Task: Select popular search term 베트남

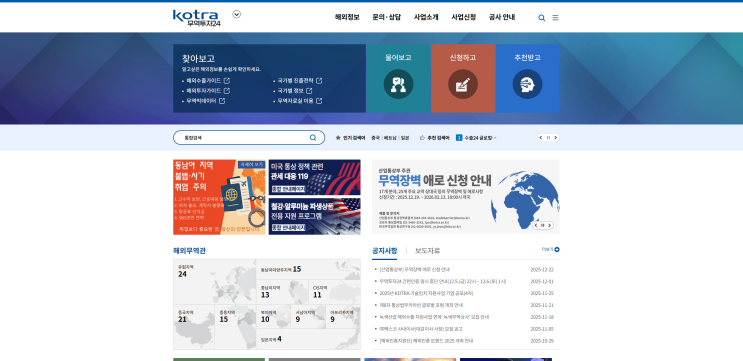Action: coord(390,138)
